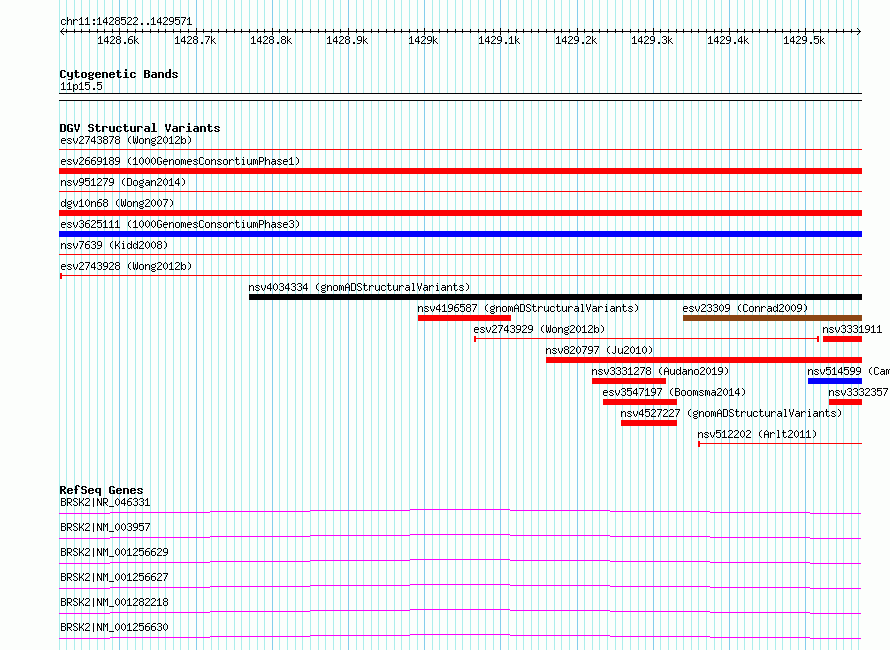Select the Cytogenetic Bands track title
Viewport: 890px width, 650px height.
click(119, 74)
